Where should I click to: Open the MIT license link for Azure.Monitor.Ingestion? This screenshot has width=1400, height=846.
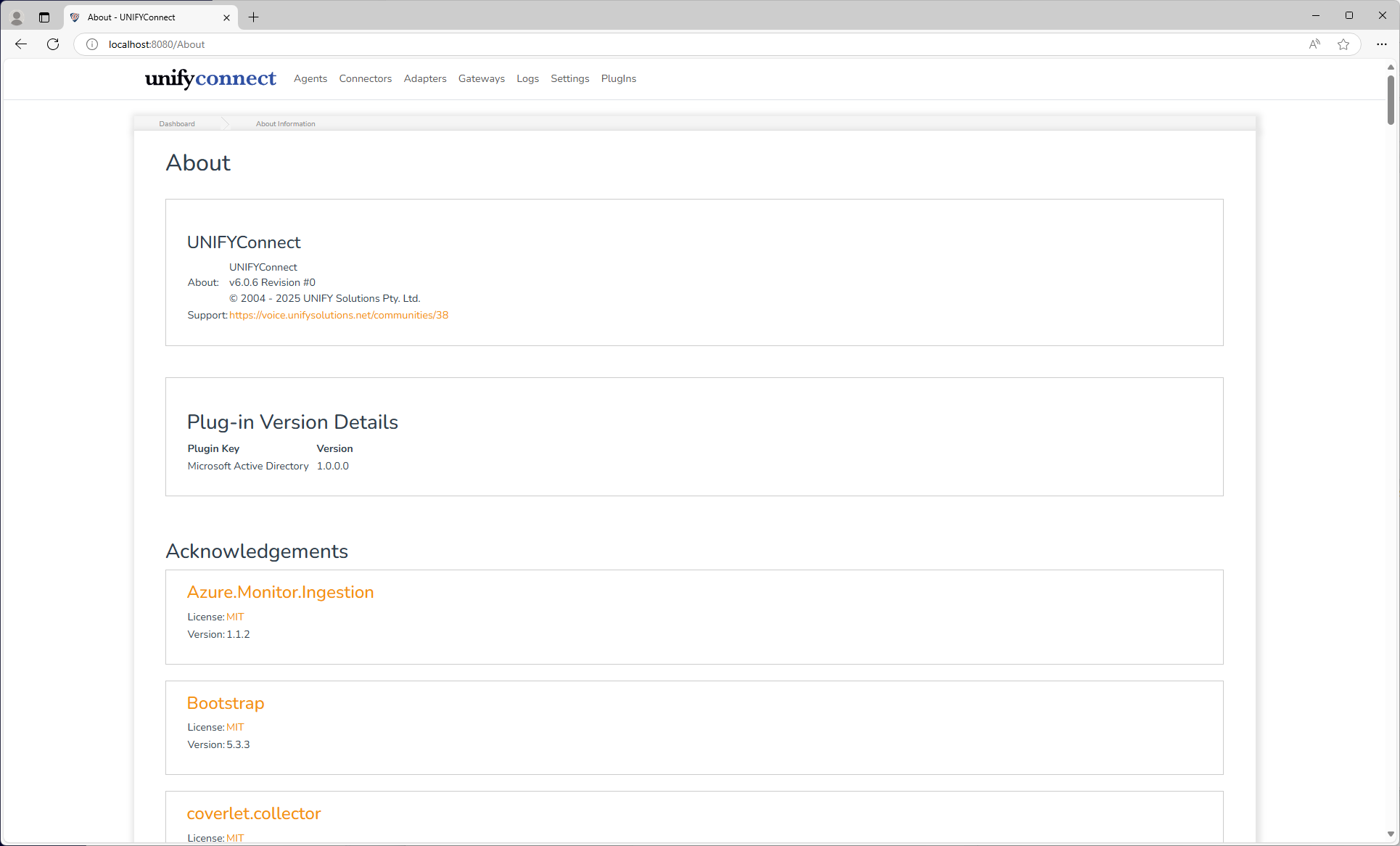point(235,617)
